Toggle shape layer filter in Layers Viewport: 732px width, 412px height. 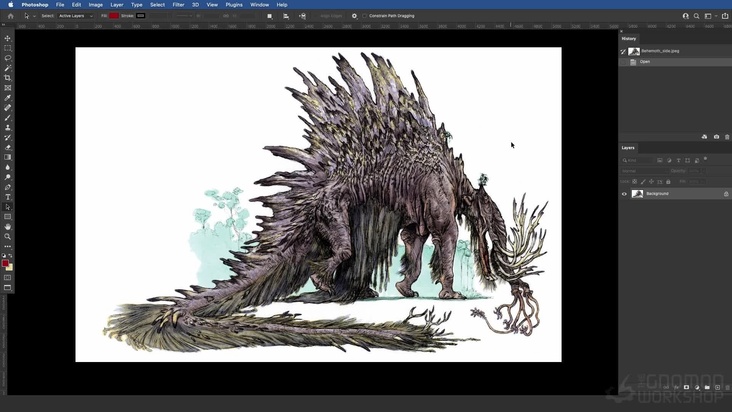coord(688,161)
